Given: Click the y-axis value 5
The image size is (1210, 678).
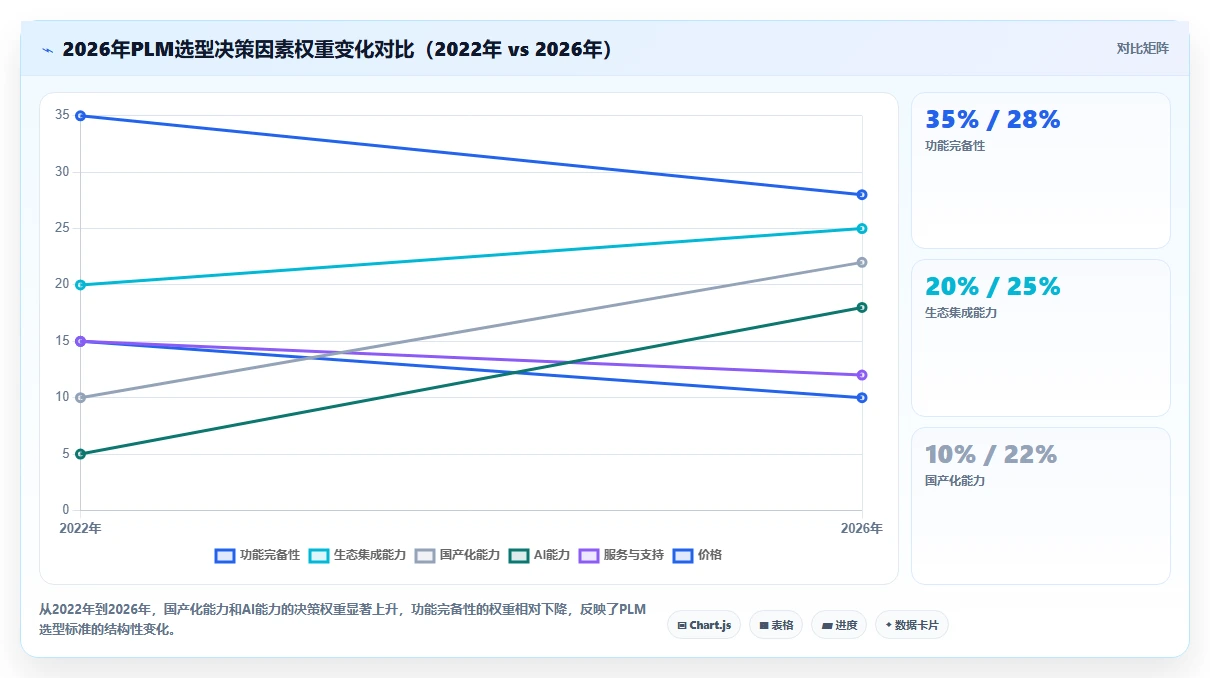Looking at the screenshot, I should coord(66,454).
